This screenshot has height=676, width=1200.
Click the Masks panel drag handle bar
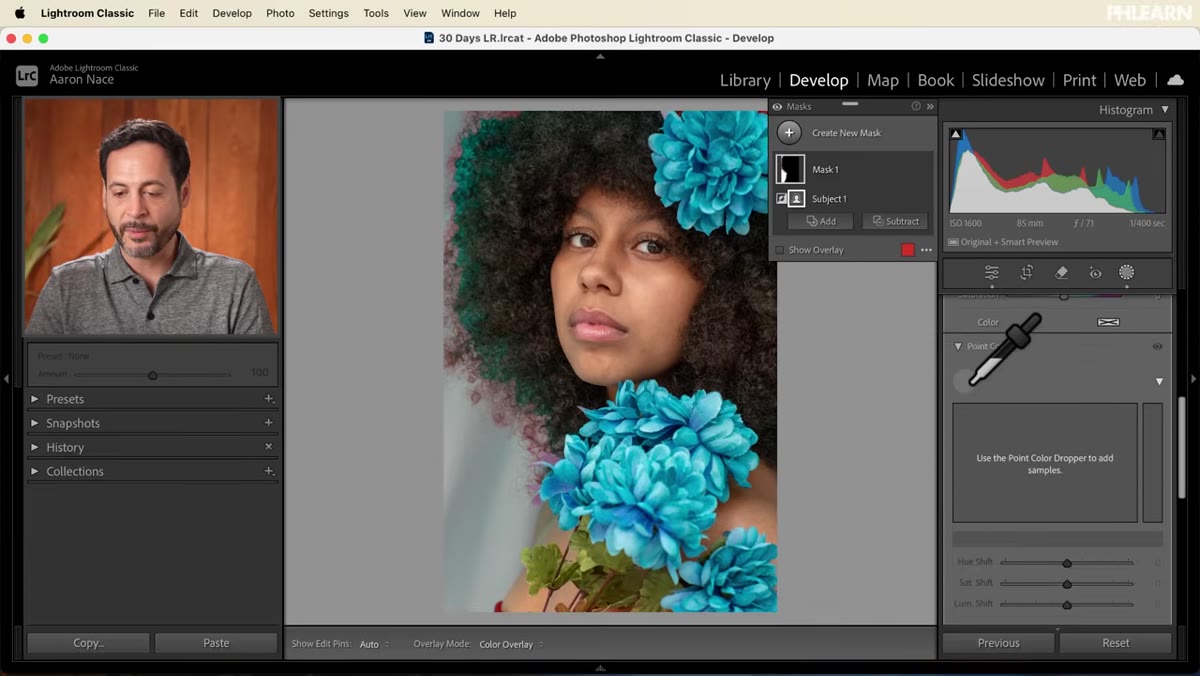(850, 103)
